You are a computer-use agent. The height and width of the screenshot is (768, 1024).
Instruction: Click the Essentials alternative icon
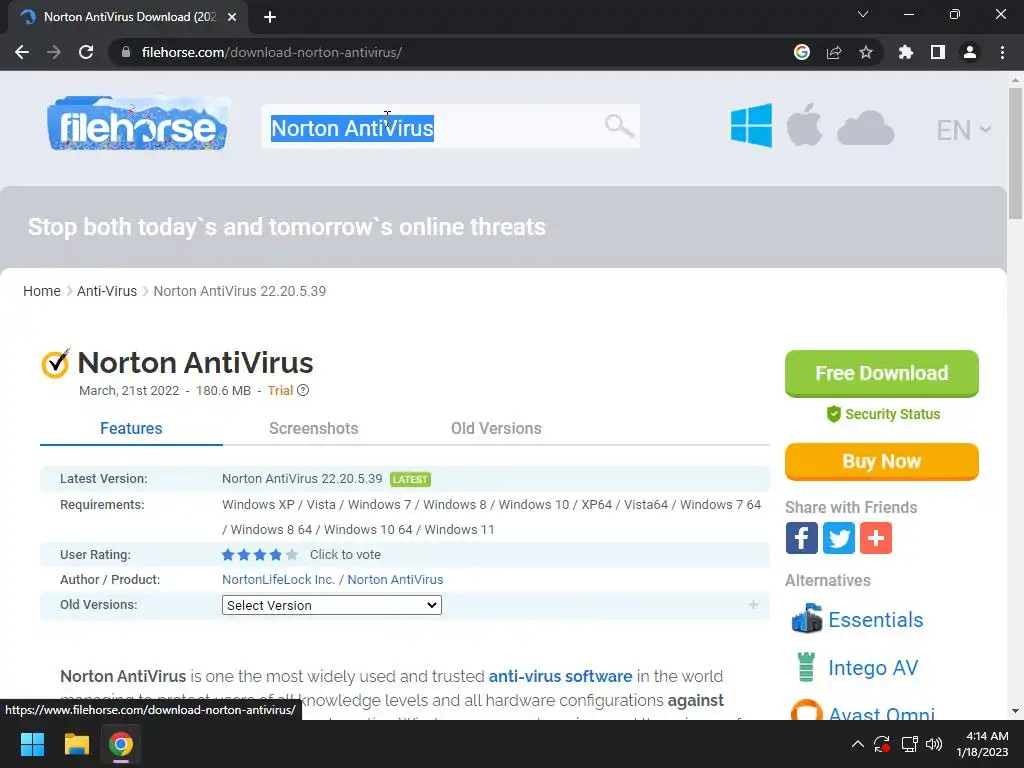807,618
